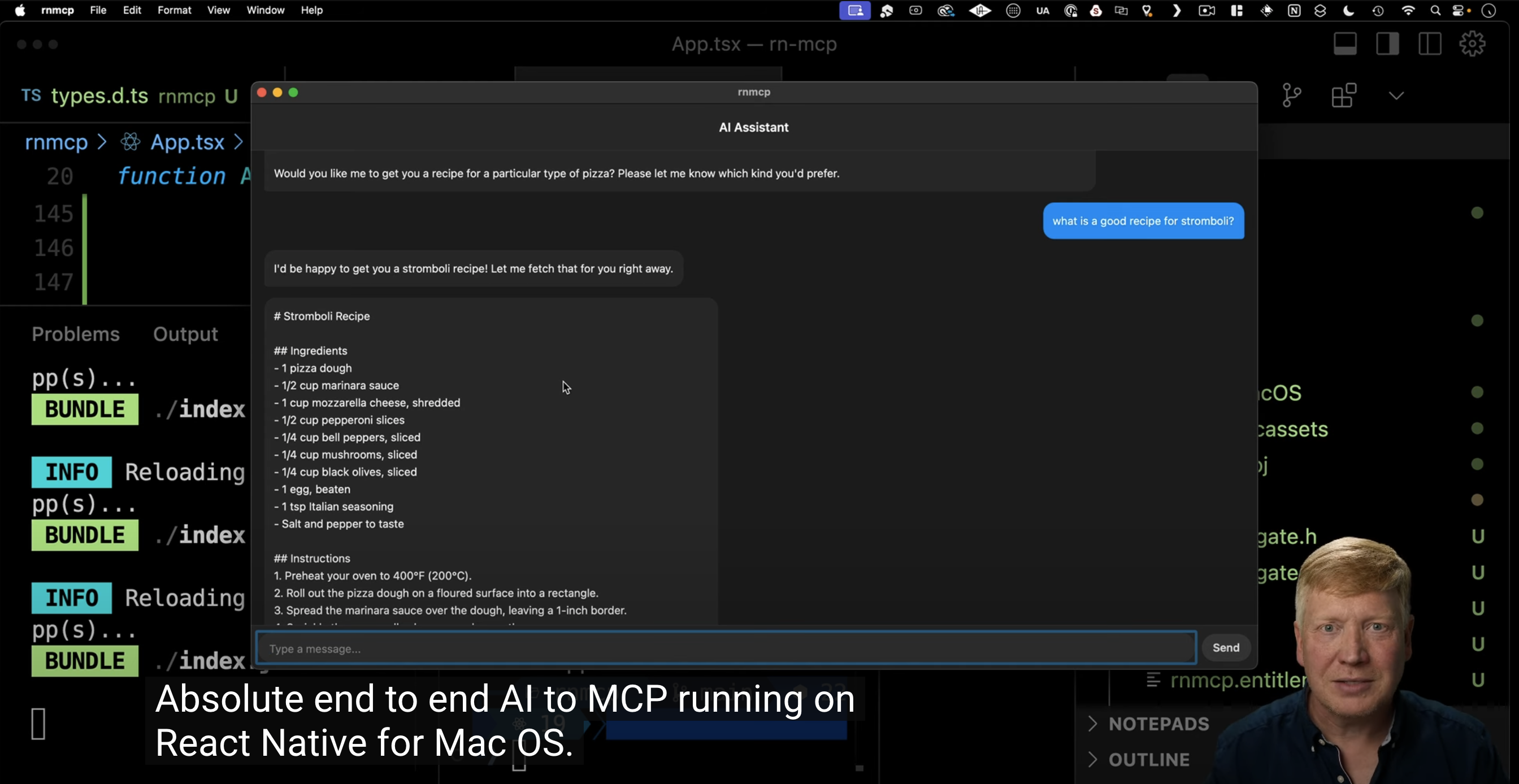Click the two-column layout menu bar icon
The width and height of the screenshot is (1519, 784).
click(1237, 10)
